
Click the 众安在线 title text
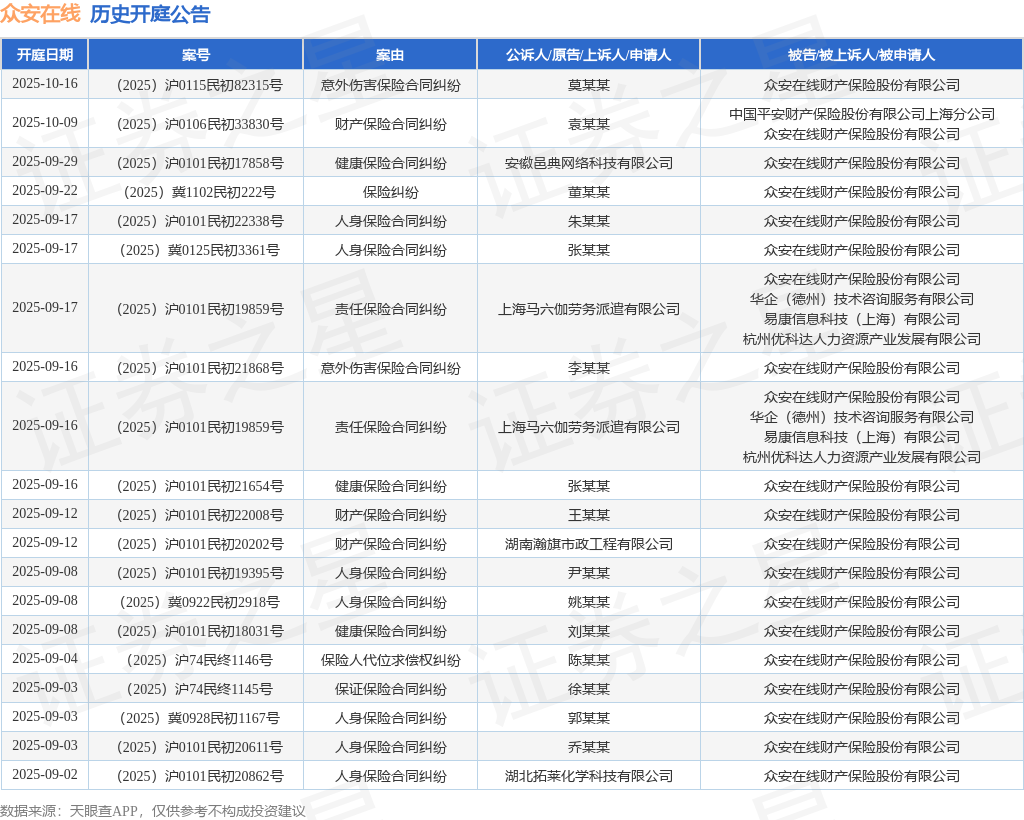[x=40, y=14]
